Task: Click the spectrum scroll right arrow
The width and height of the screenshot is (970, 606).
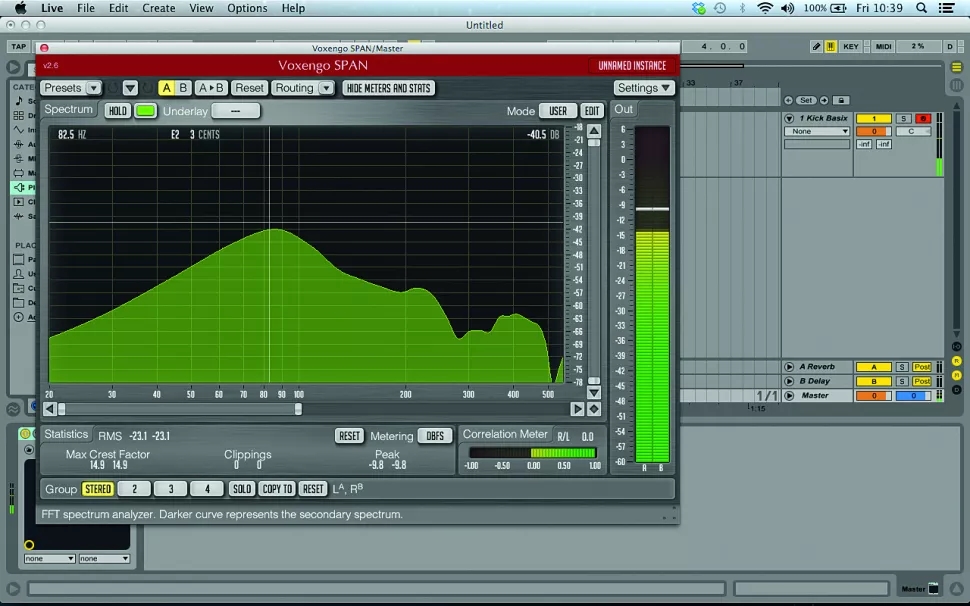Action: [x=577, y=409]
